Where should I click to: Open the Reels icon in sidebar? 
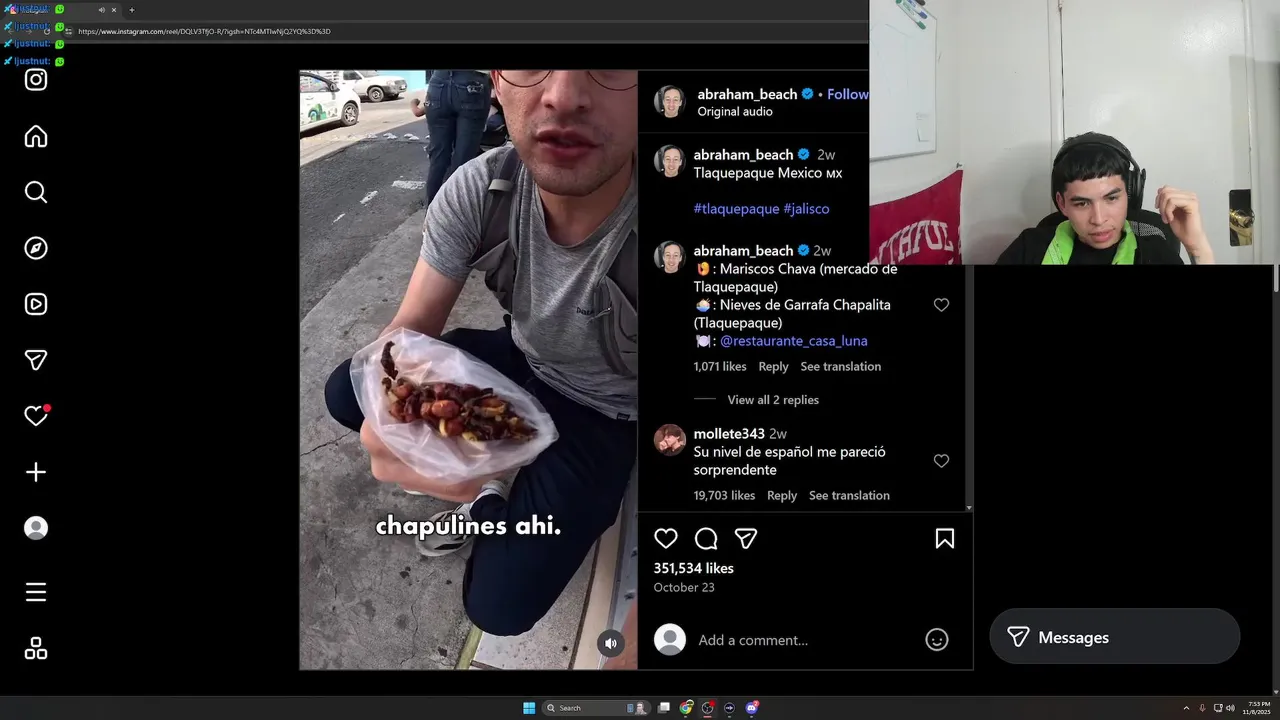pyautogui.click(x=36, y=304)
